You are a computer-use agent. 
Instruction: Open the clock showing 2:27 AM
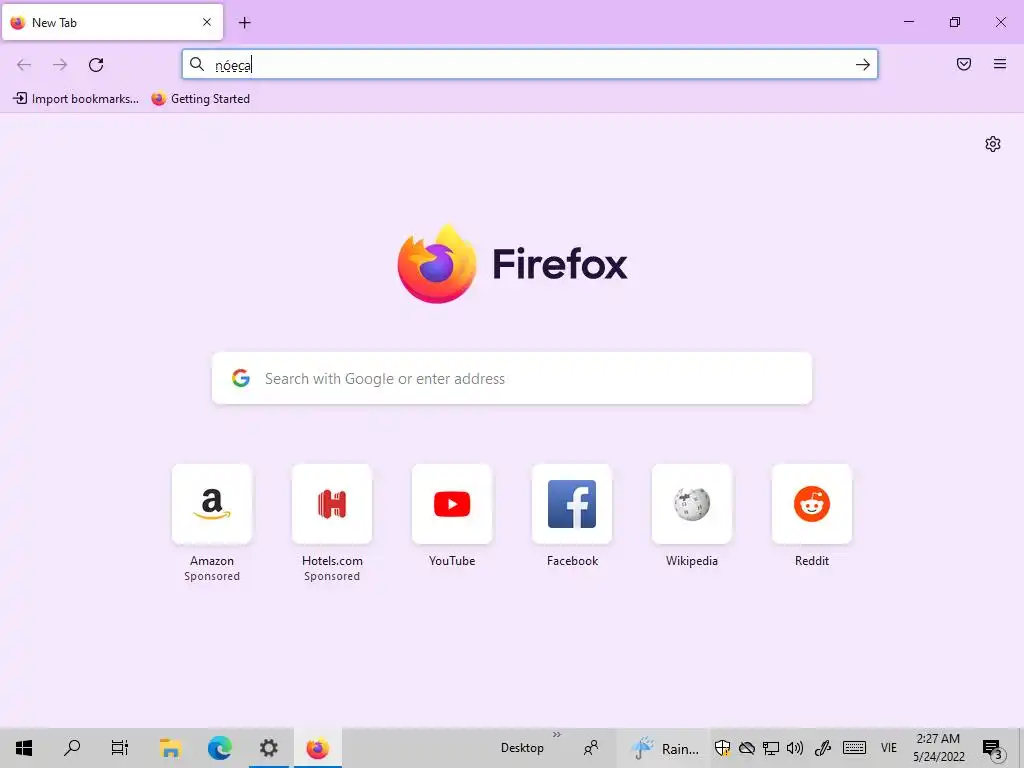938,748
